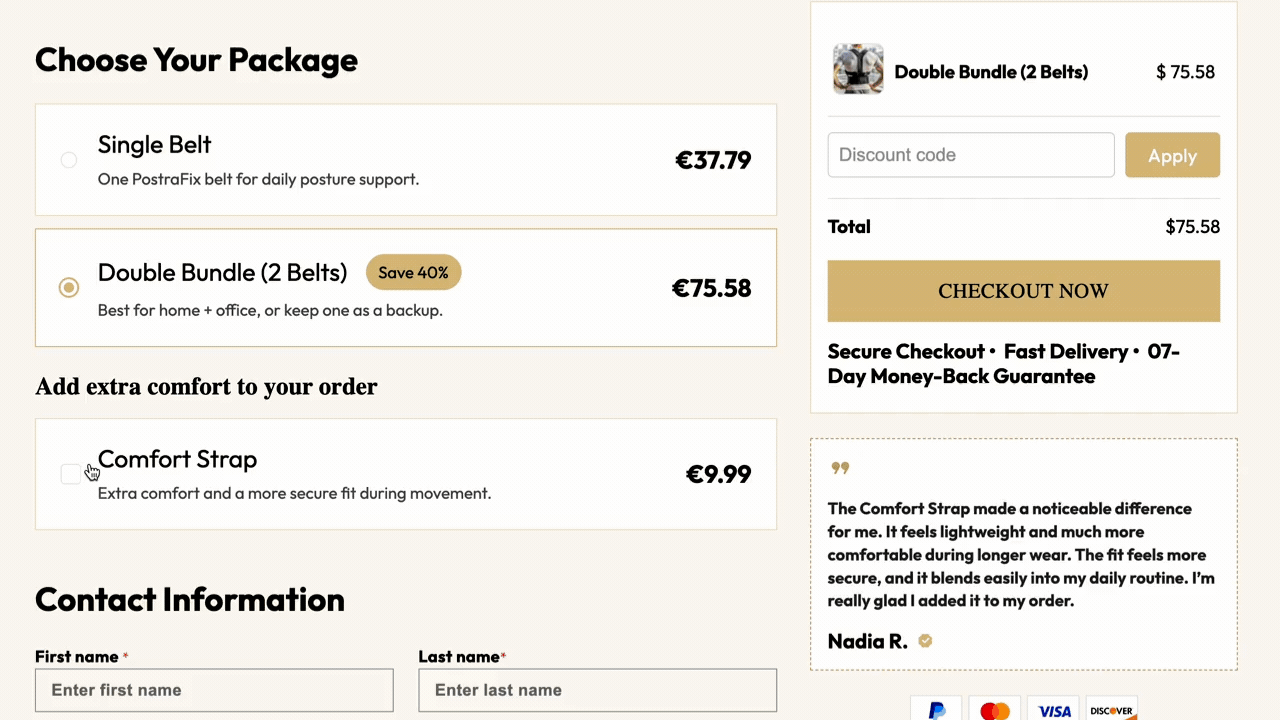This screenshot has width=1280, height=720.
Task: Click the Visa payment icon
Action: click(1054, 709)
